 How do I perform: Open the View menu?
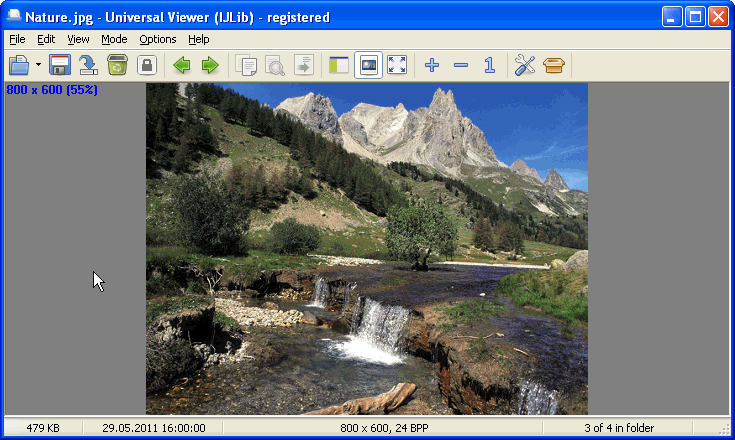tap(78, 39)
